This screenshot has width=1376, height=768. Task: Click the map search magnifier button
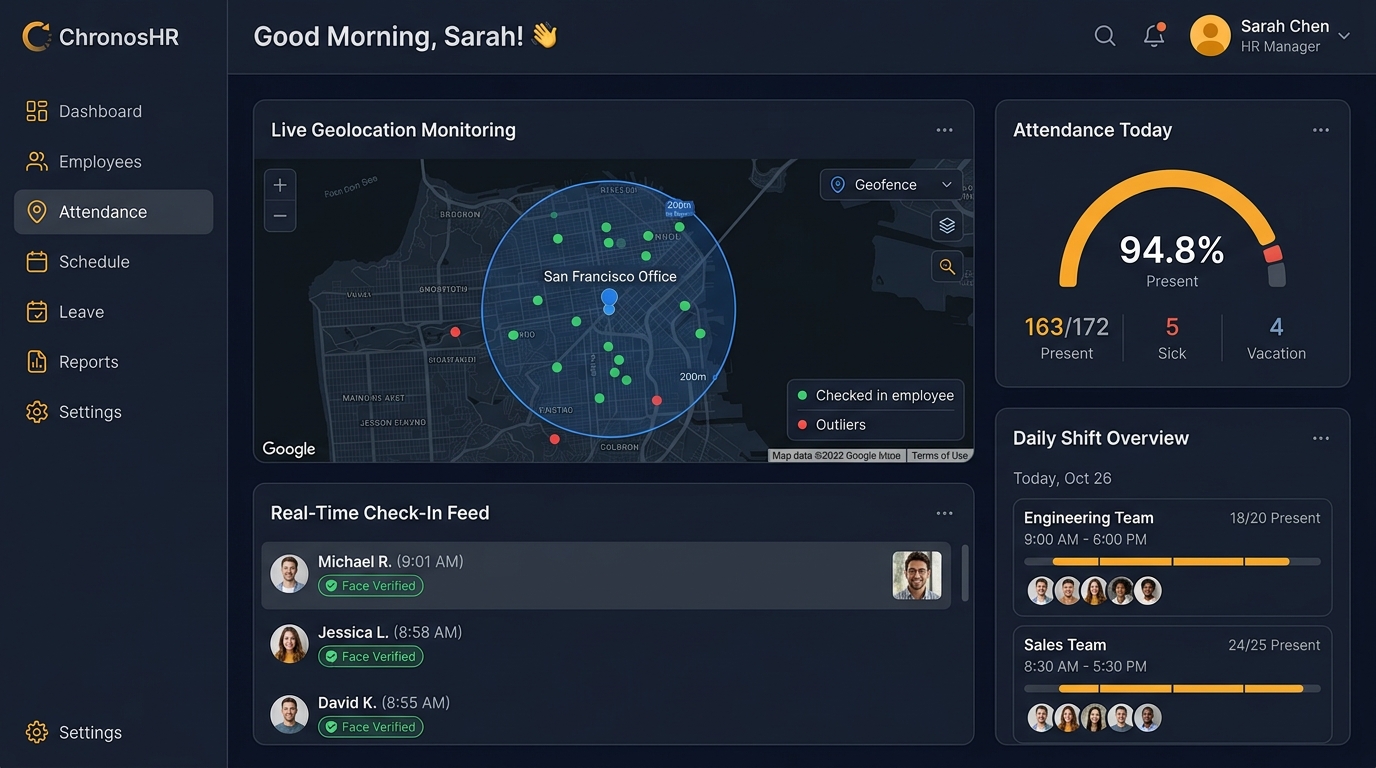click(x=947, y=267)
